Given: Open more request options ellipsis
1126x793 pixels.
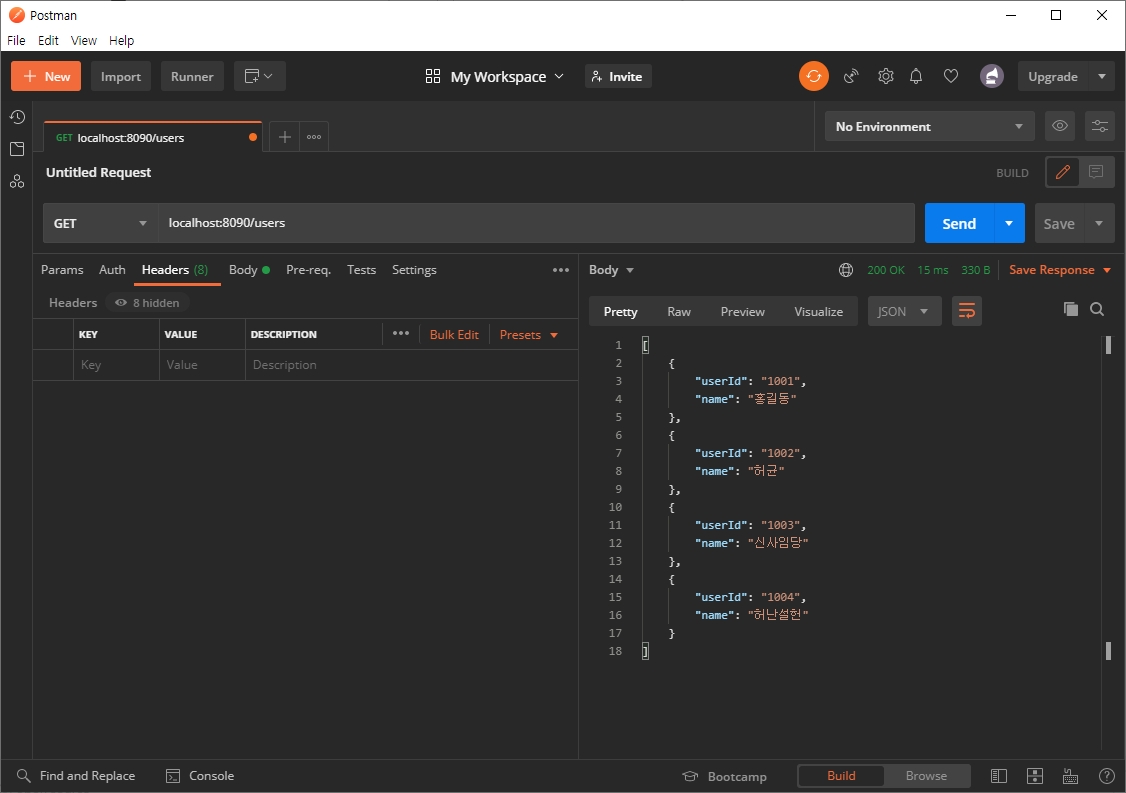Looking at the screenshot, I should (561, 270).
